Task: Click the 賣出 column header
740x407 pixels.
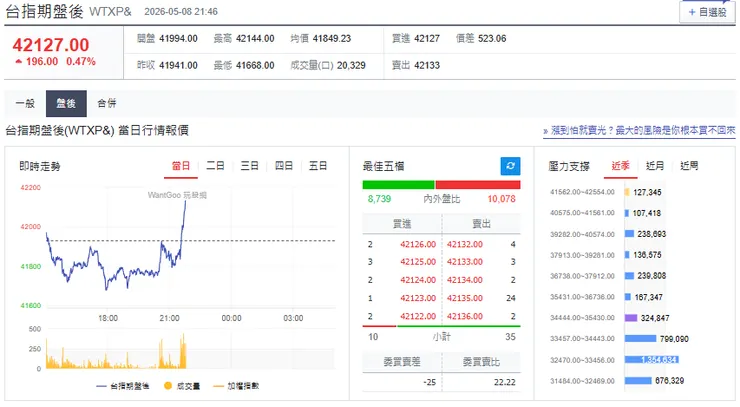Action: [481, 224]
